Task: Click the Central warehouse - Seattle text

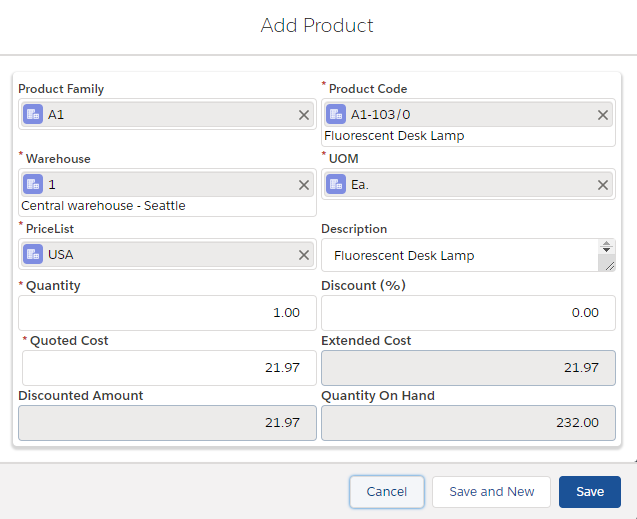Action: [x=103, y=206]
